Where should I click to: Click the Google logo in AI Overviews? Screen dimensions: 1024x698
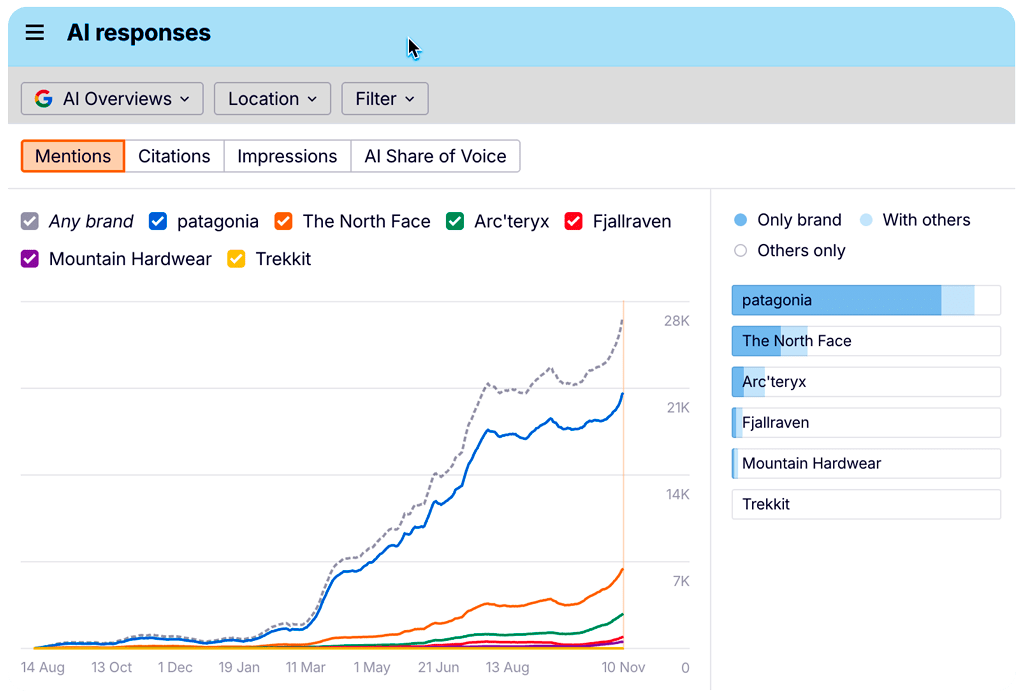pyautogui.click(x=43, y=99)
